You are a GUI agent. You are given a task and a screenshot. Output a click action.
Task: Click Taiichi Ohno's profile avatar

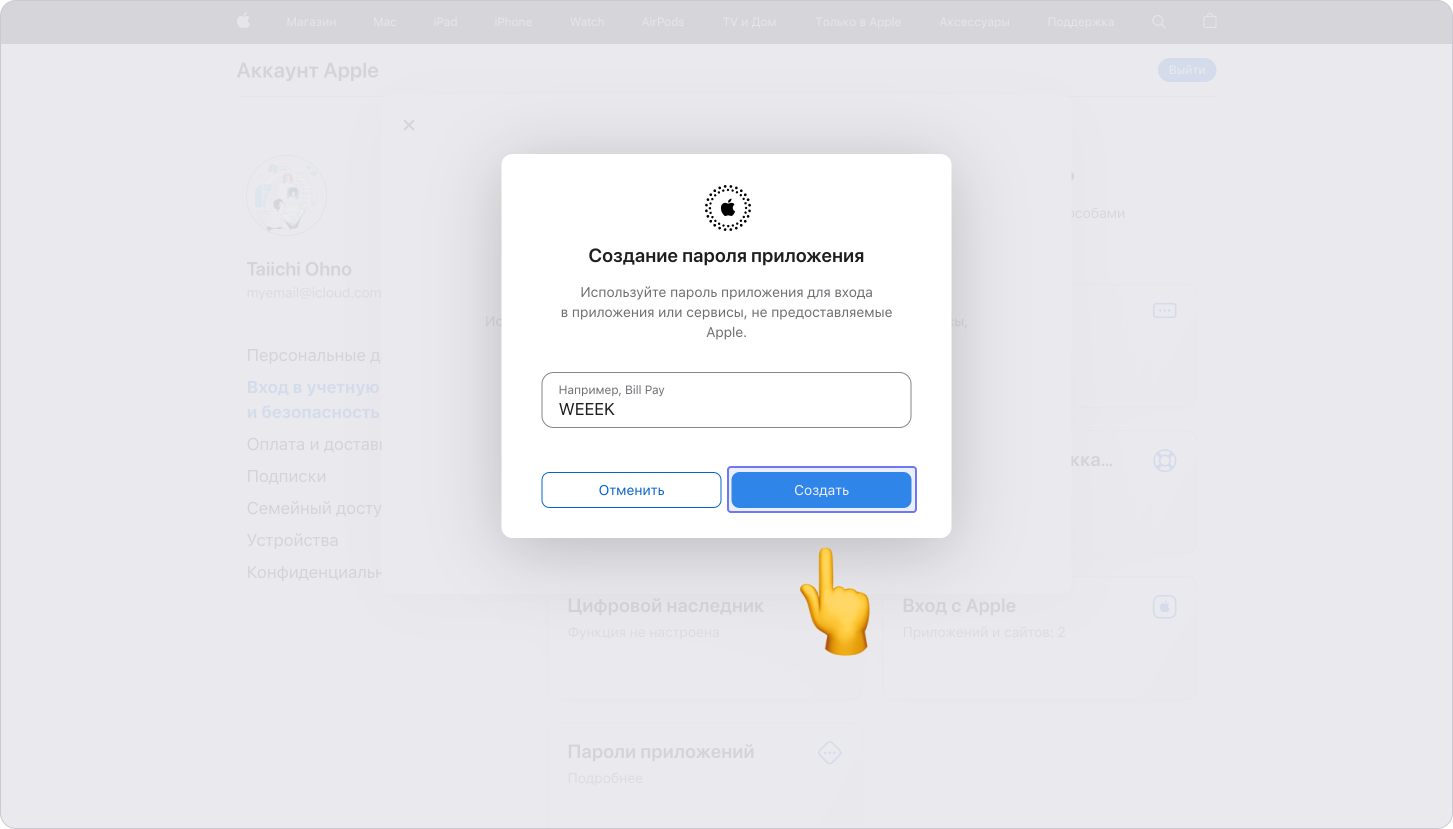tap(286, 195)
